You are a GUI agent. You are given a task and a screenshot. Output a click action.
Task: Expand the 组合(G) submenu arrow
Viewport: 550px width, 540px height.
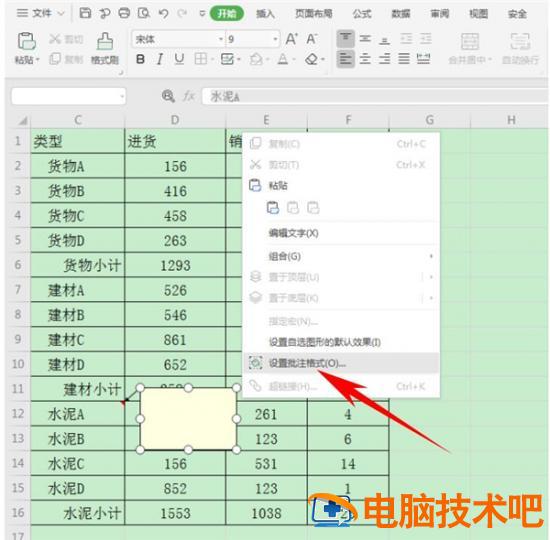click(431, 256)
